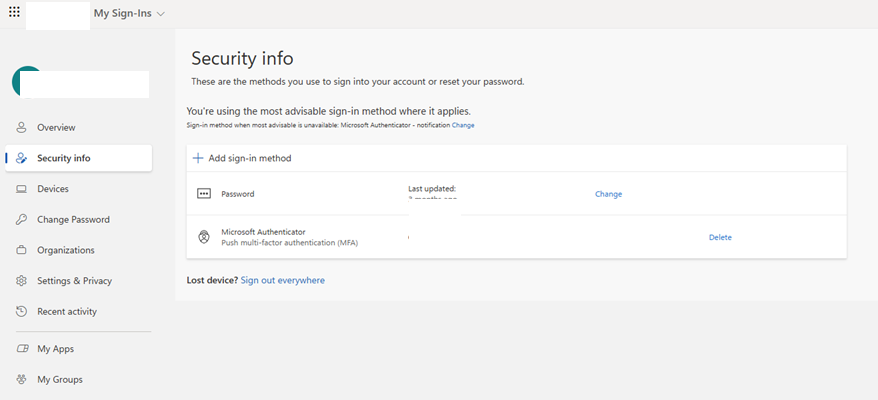Screen dimensions: 878x400
Task: Open the Devices menu item
Action: tap(78, 189)
